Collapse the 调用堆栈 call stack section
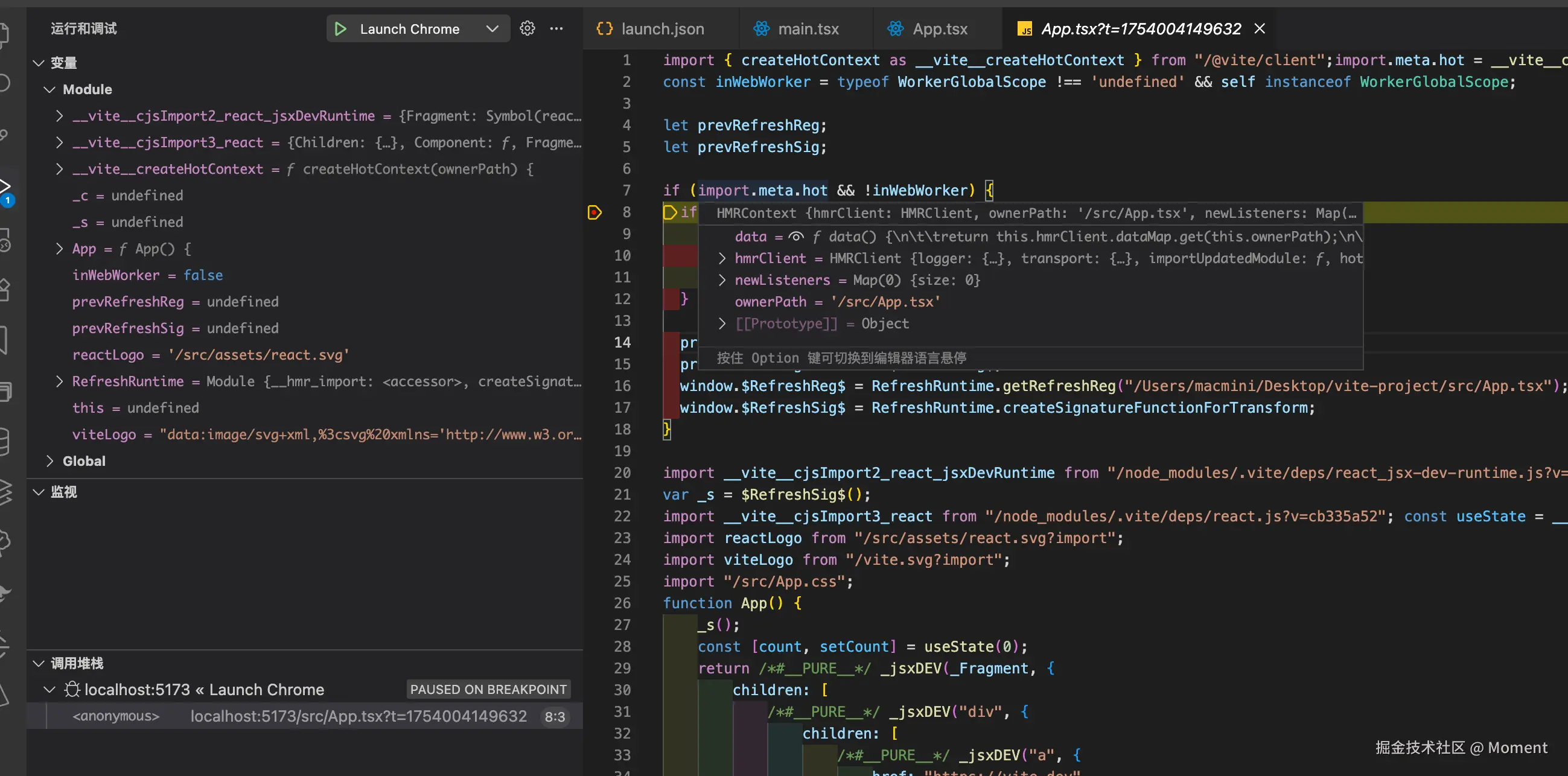The width and height of the screenshot is (1568, 776). click(39, 663)
